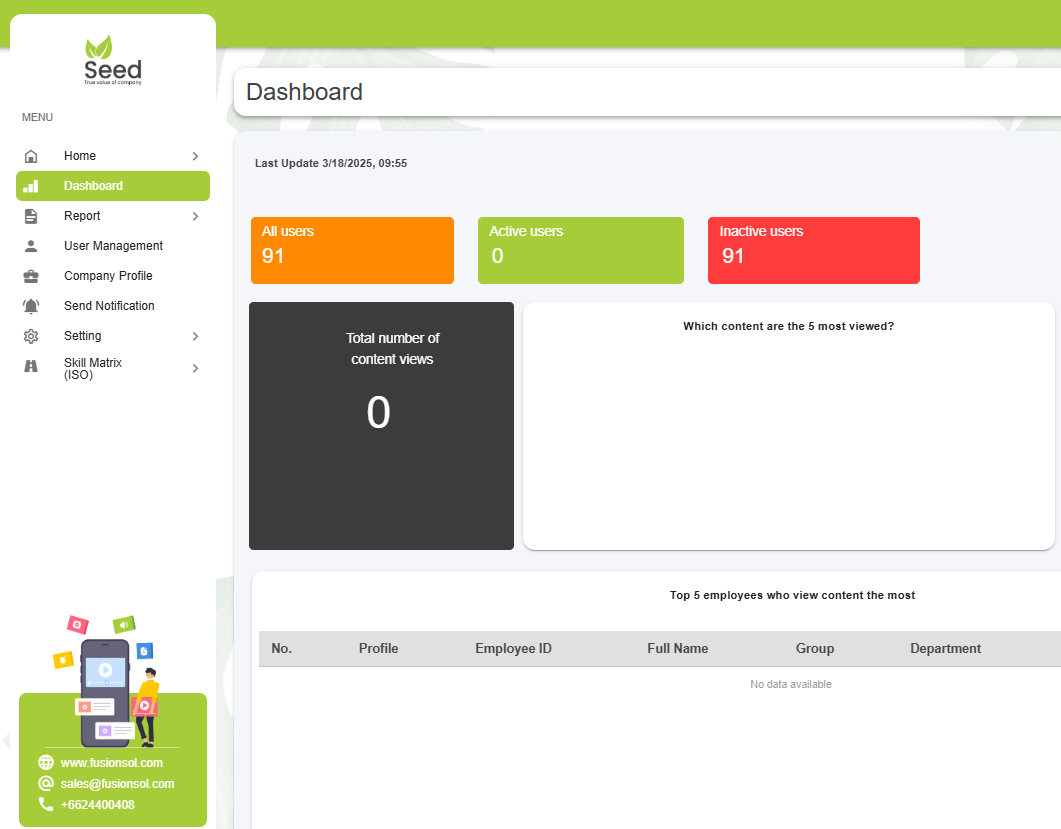
Task: Click the Skill Matrix road icon
Action: tap(31, 367)
